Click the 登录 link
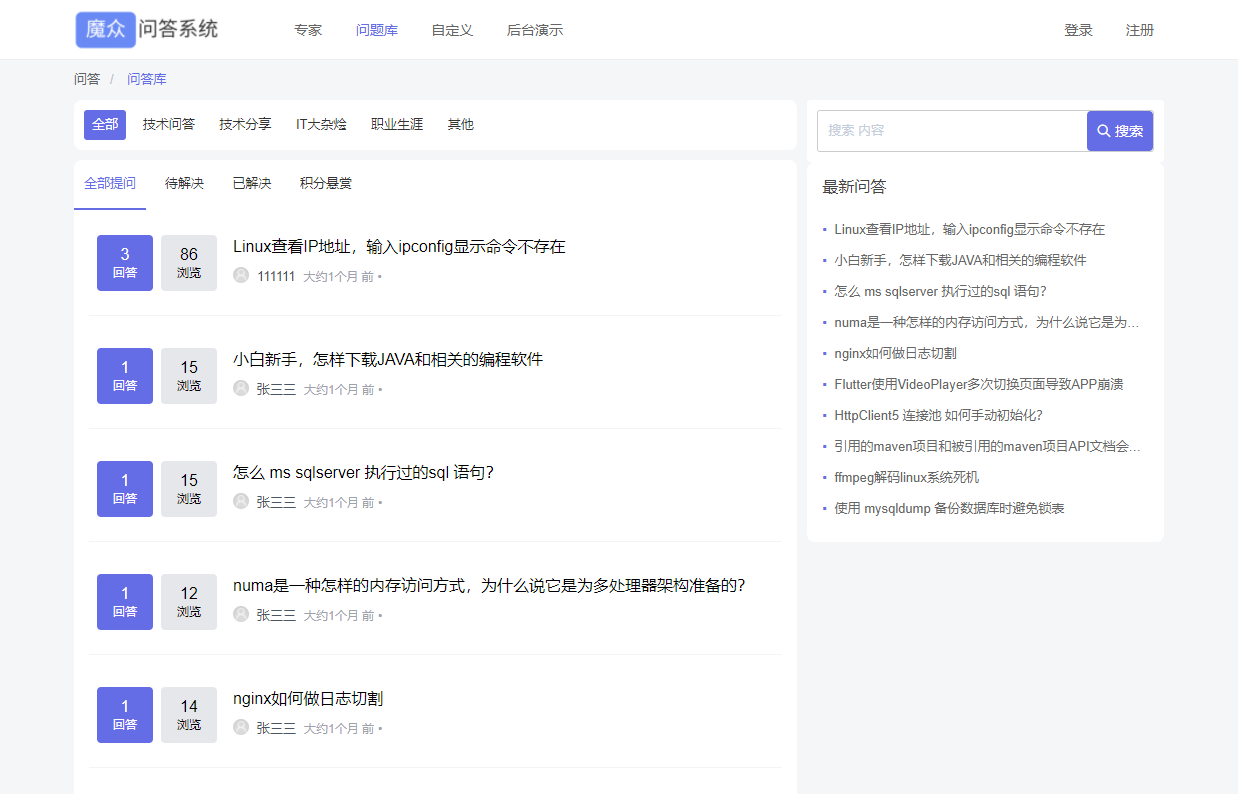 1078,30
